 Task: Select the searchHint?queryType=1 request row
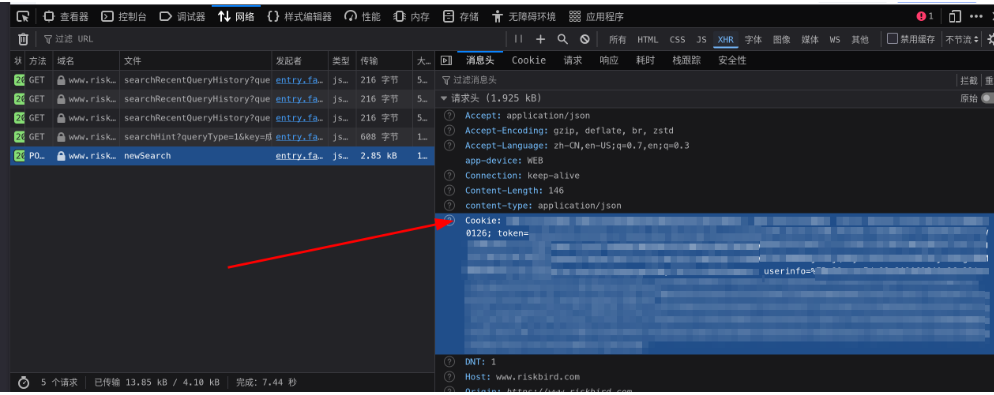pos(223,136)
